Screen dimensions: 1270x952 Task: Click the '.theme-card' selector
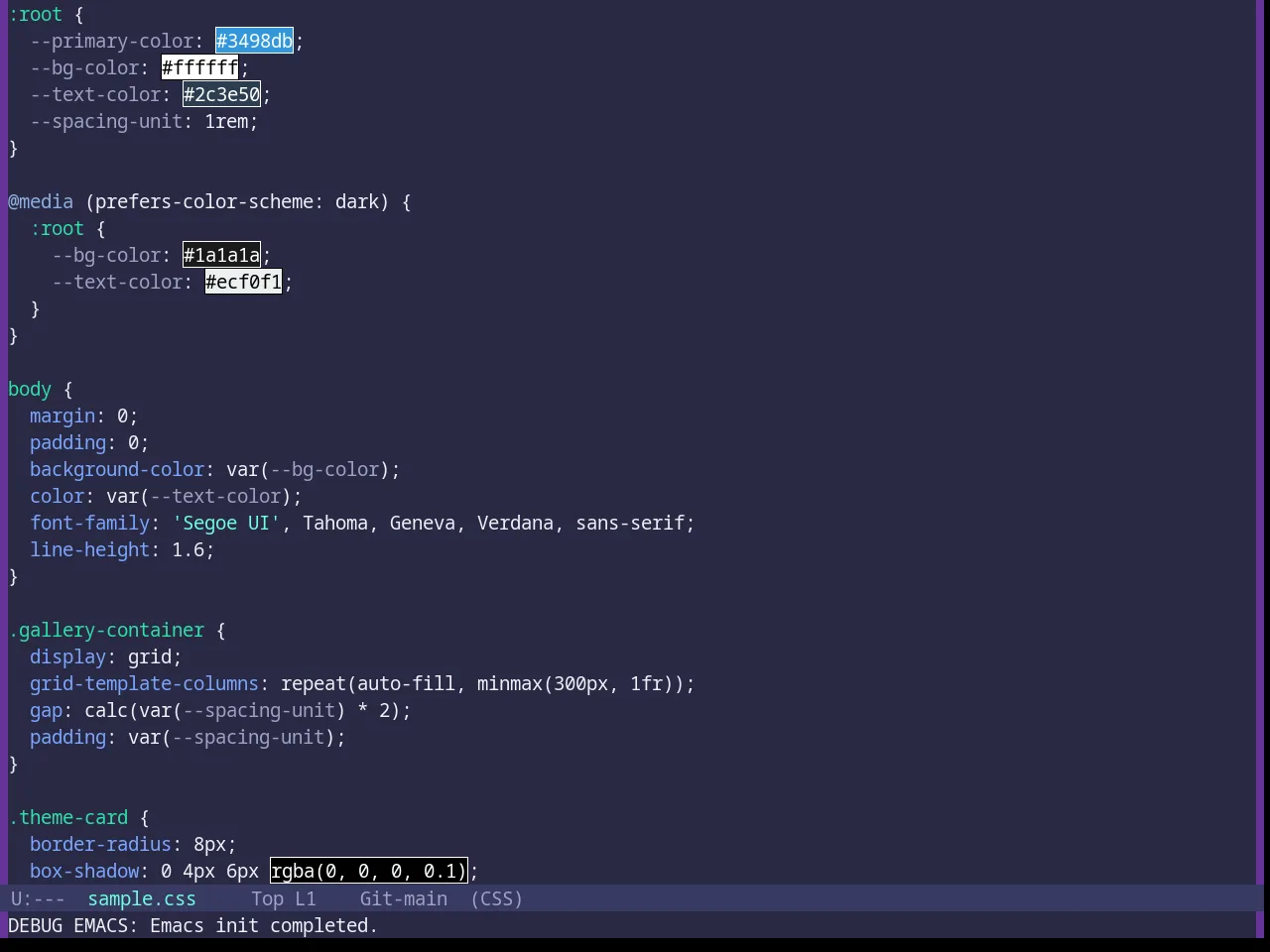click(68, 817)
